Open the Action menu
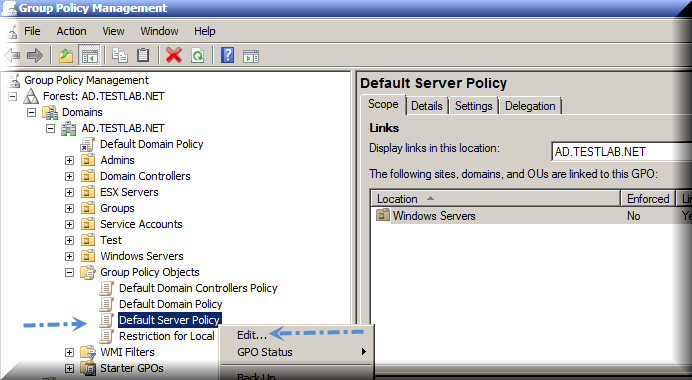Viewport: 692px width, 380px height. pyautogui.click(x=71, y=31)
